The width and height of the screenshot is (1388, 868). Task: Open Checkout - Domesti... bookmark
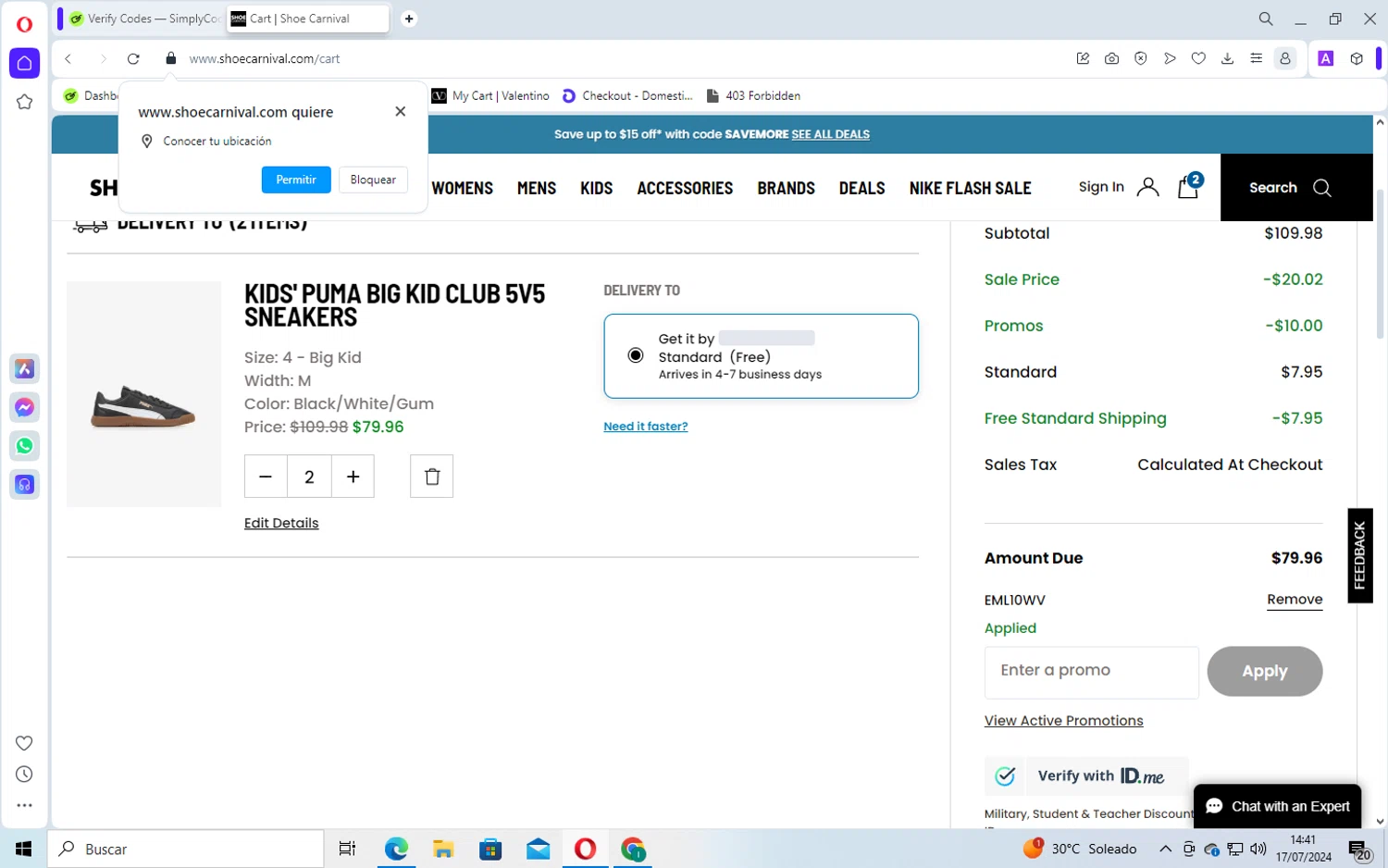(x=627, y=95)
